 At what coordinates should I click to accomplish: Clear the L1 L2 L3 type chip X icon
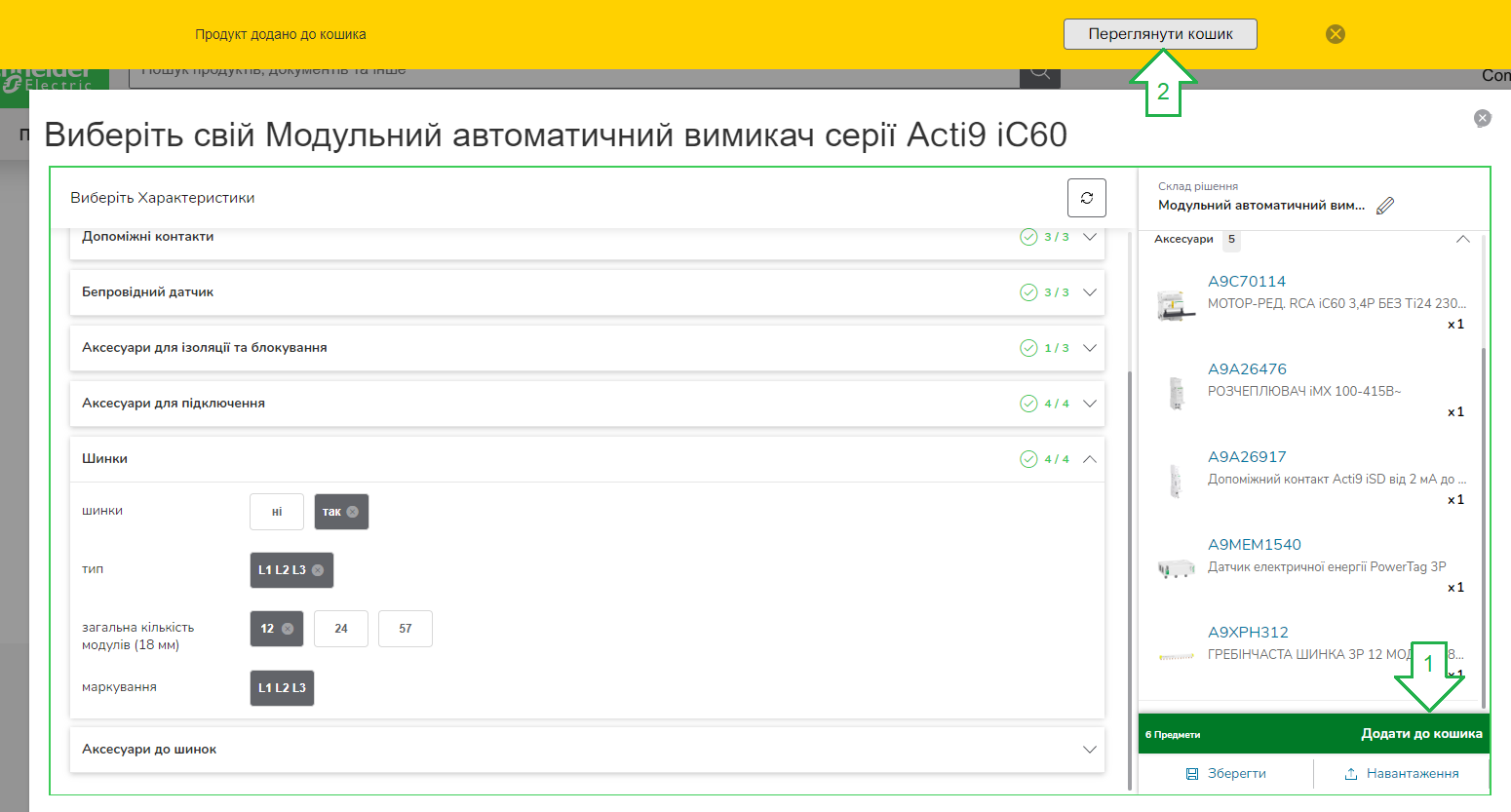(x=318, y=570)
